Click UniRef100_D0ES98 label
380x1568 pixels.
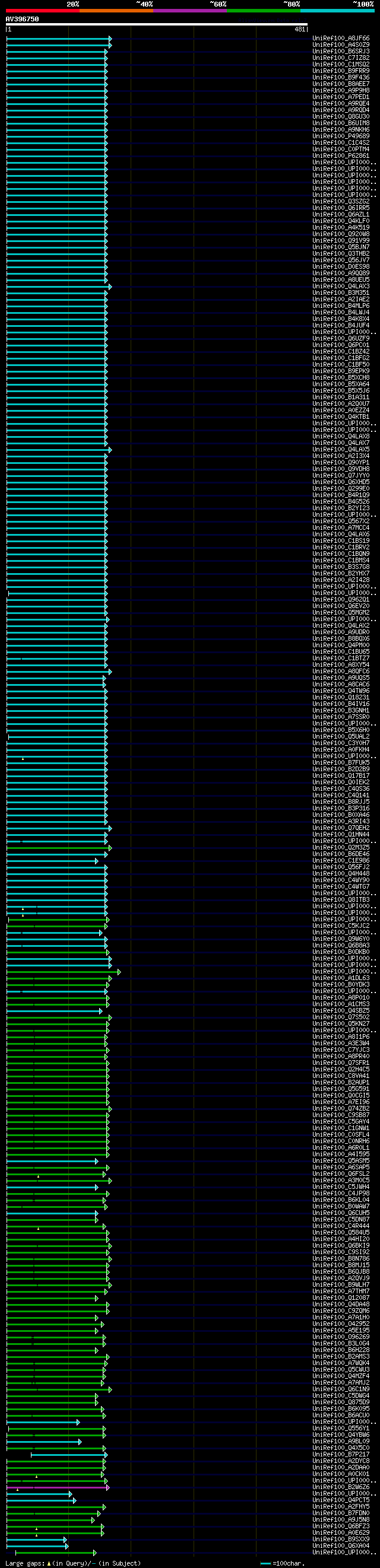[x=341, y=266]
